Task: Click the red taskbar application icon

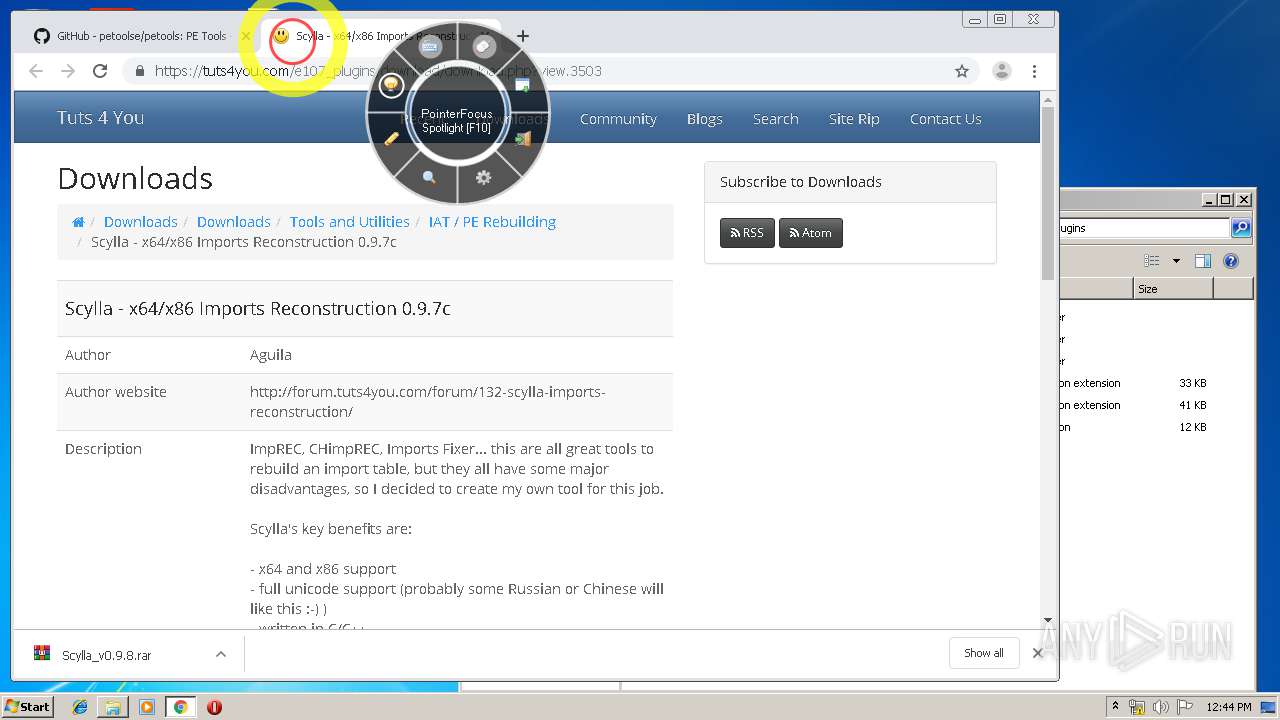Action: click(214, 707)
